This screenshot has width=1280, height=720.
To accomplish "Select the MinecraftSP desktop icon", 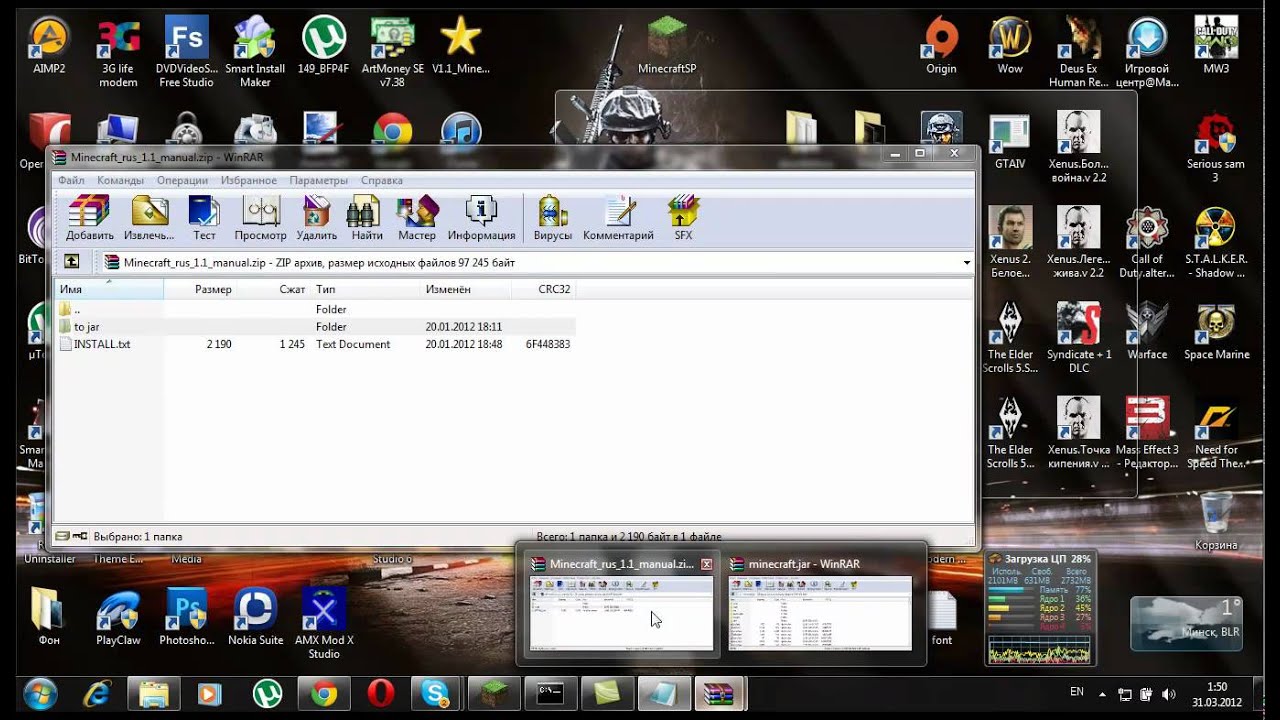I will pyautogui.click(x=667, y=45).
